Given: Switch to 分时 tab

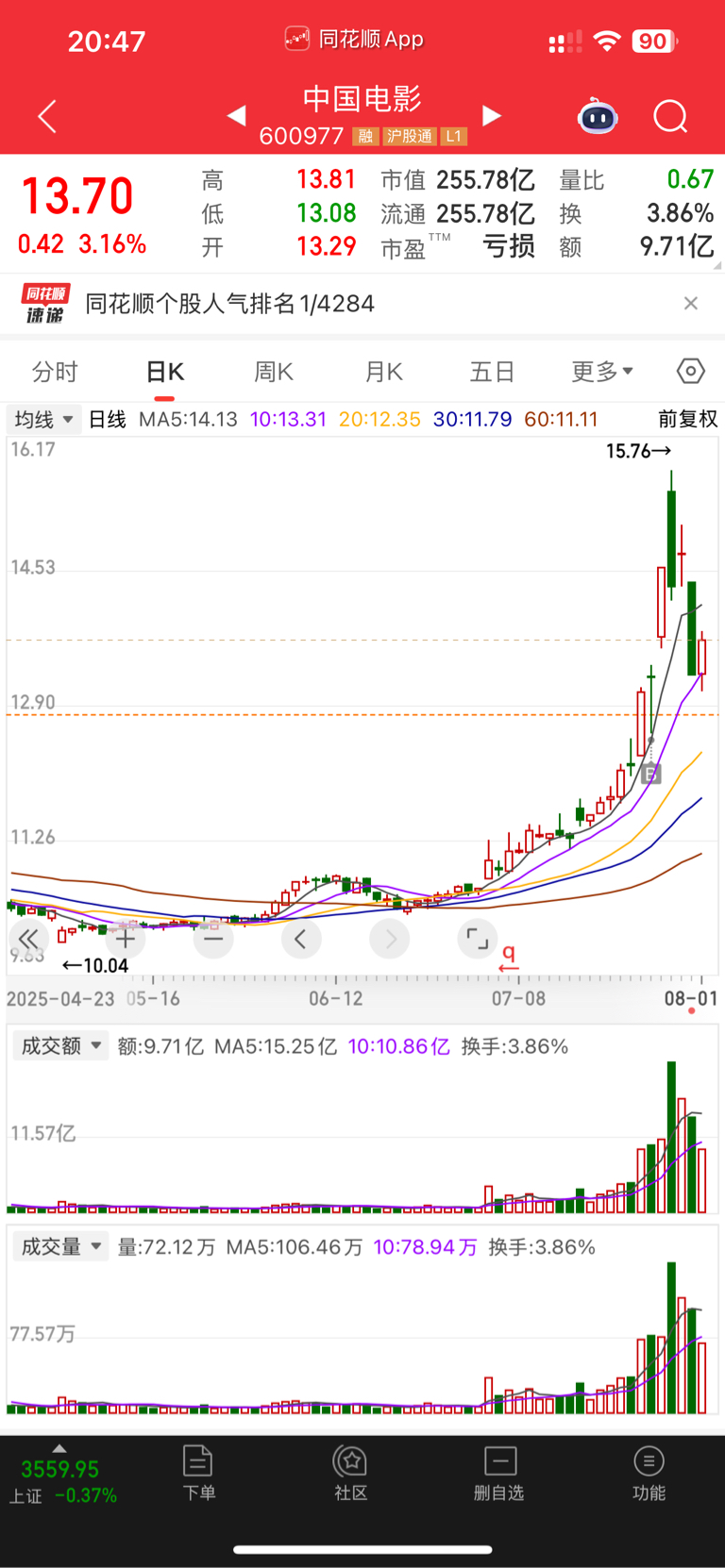Looking at the screenshot, I should point(55,372).
